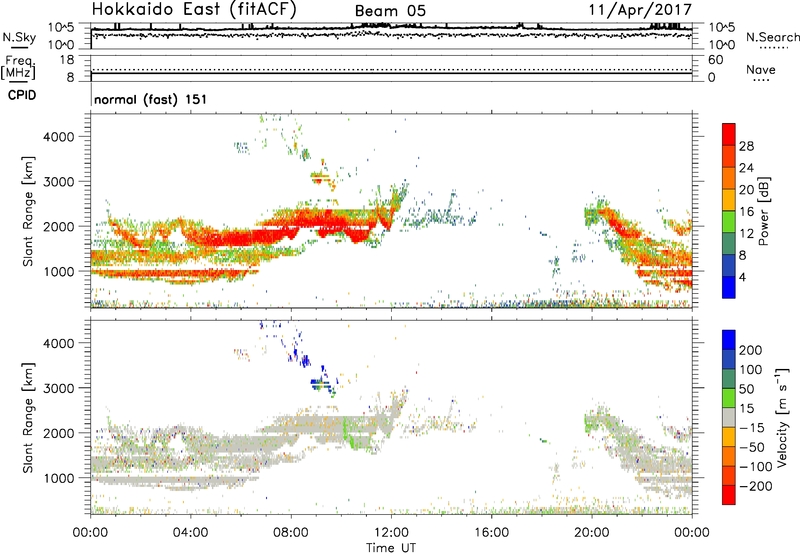The height and width of the screenshot is (554, 800).
Task: Click the bright blue bottom Power colorbar segment
Action: click(729, 287)
